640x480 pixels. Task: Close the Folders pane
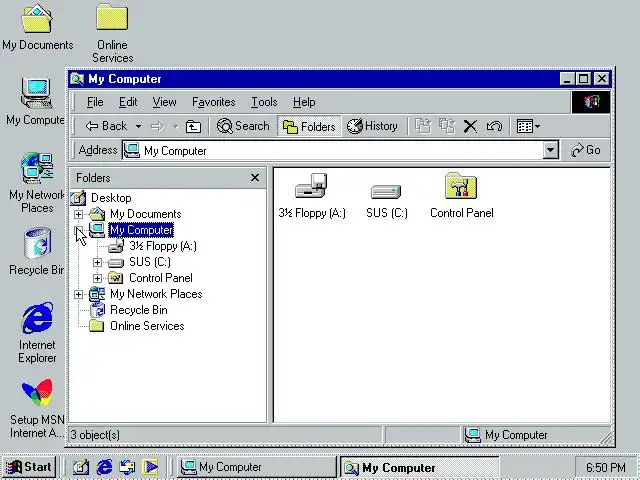click(x=255, y=178)
